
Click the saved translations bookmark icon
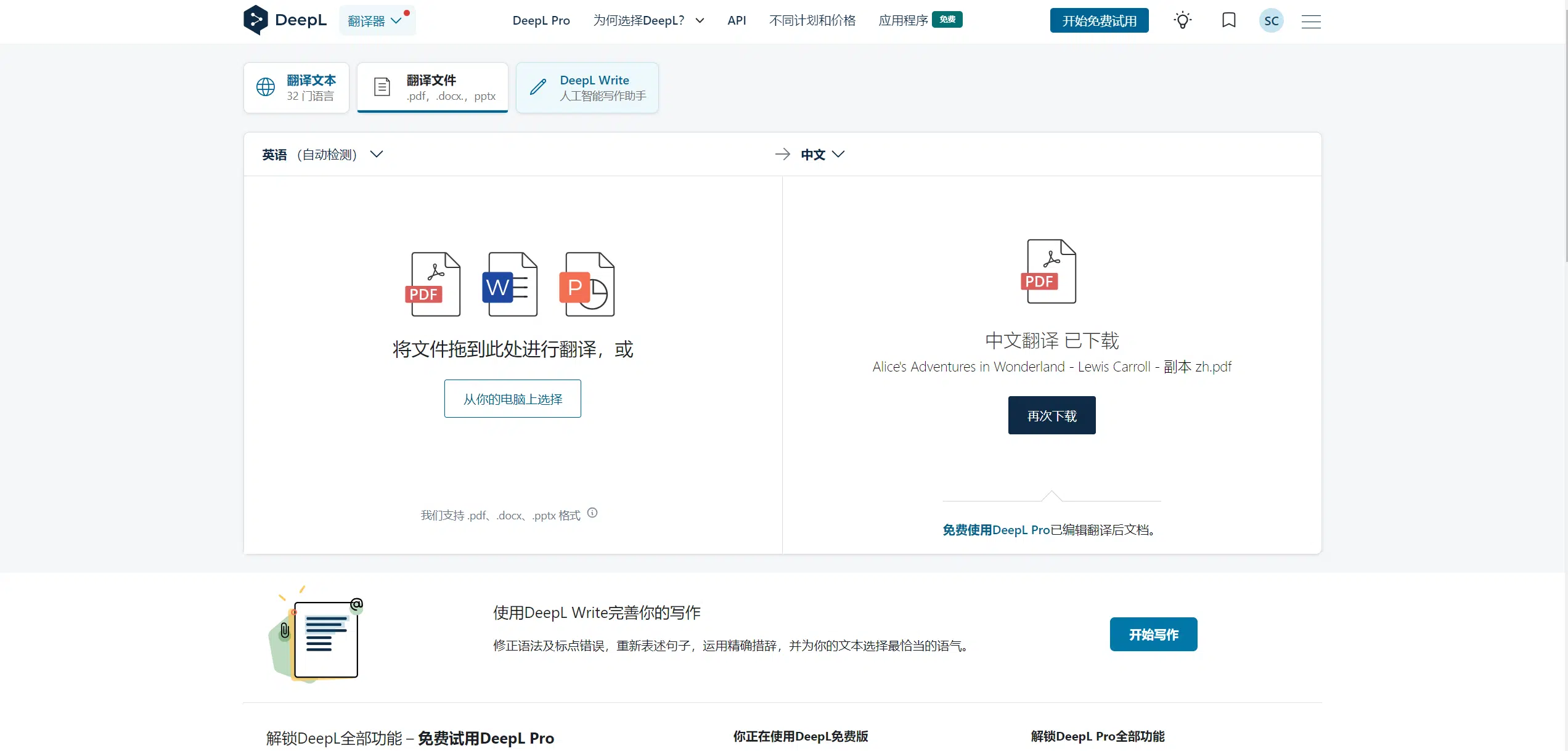(1228, 20)
